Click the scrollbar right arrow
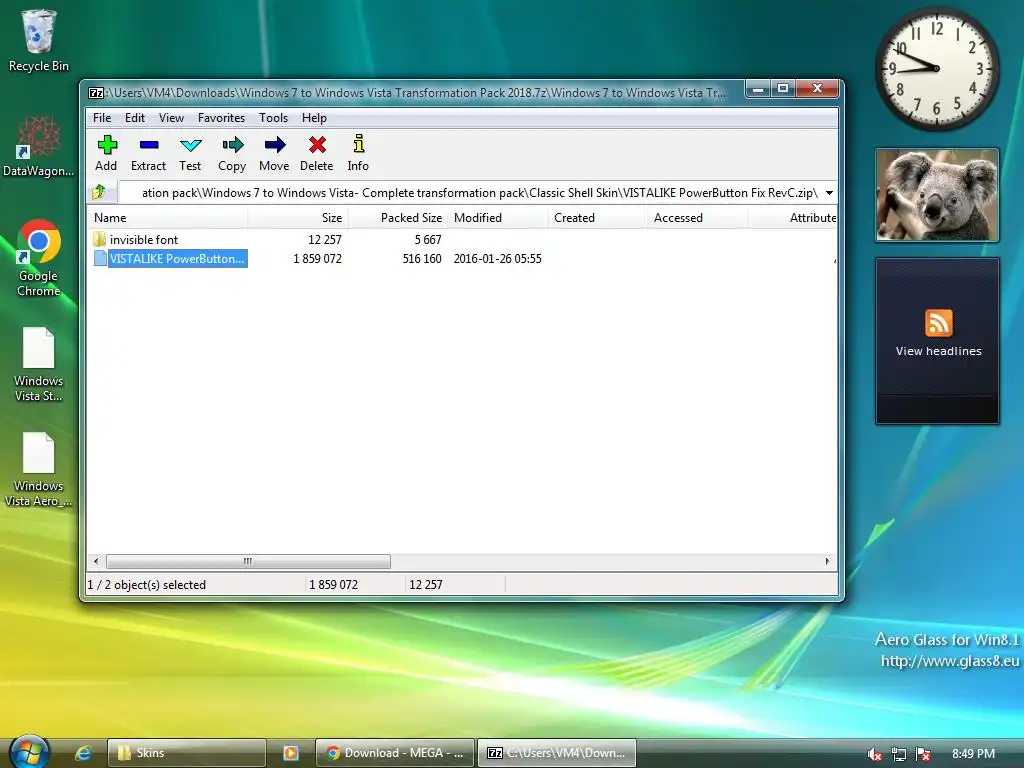This screenshot has height=768, width=1024. pos(827,561)
